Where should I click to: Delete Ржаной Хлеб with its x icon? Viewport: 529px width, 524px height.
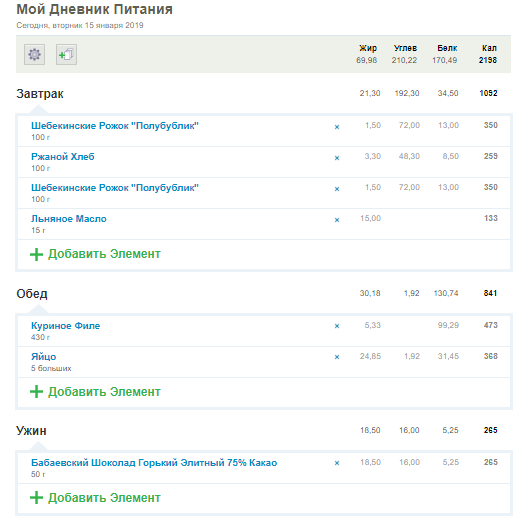[337, 158]
